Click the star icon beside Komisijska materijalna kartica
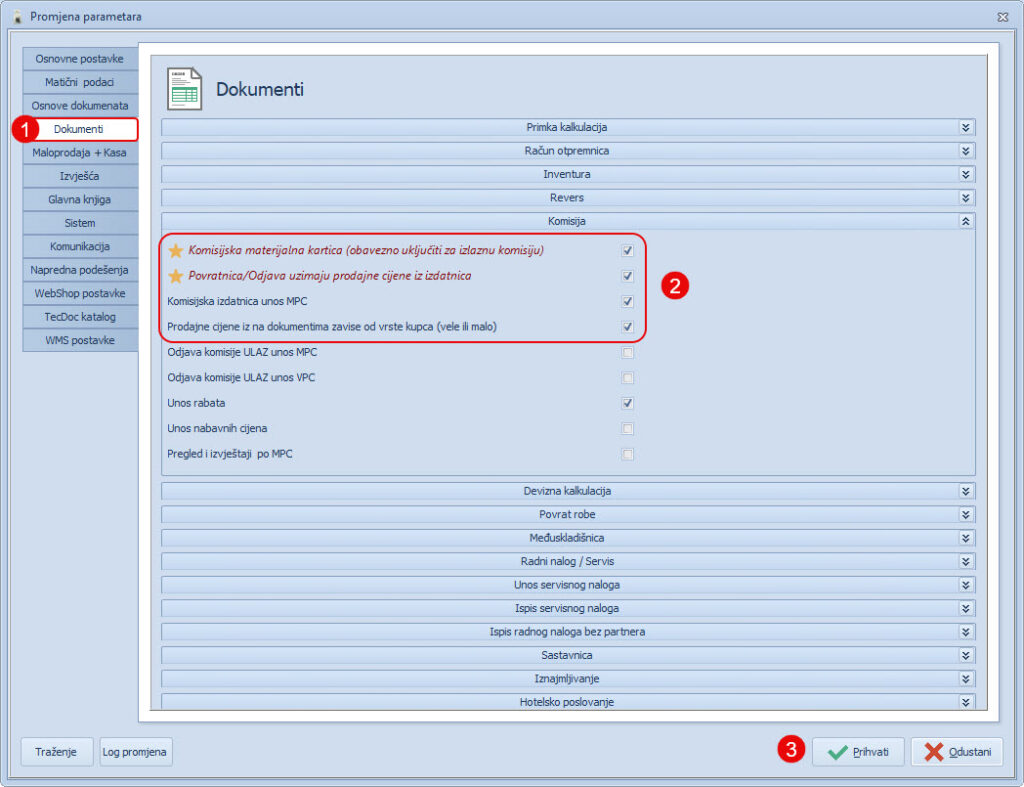 pos(176,250)
